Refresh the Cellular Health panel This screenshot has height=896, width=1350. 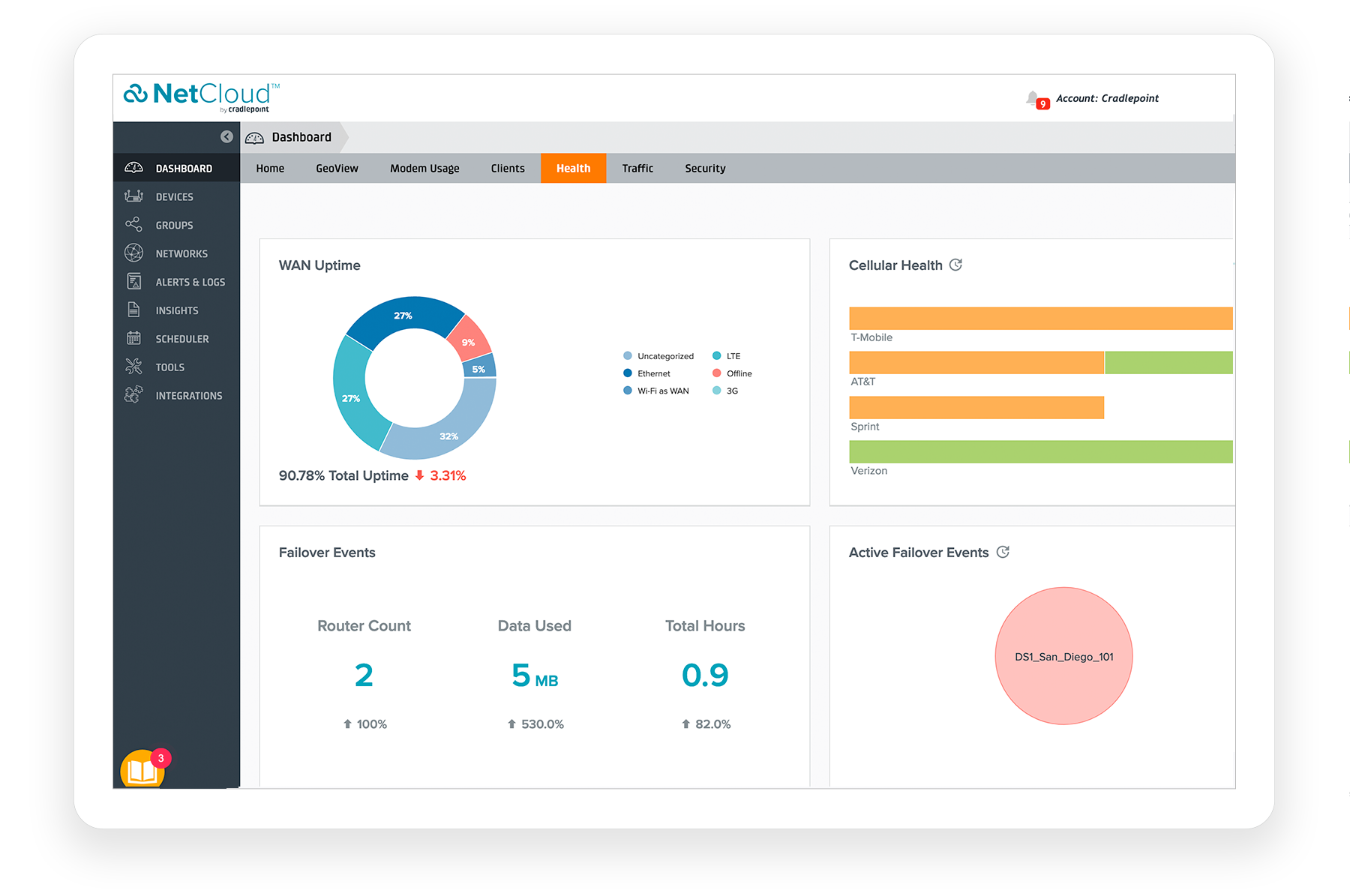pyautogui.click(x=955, y=265)
